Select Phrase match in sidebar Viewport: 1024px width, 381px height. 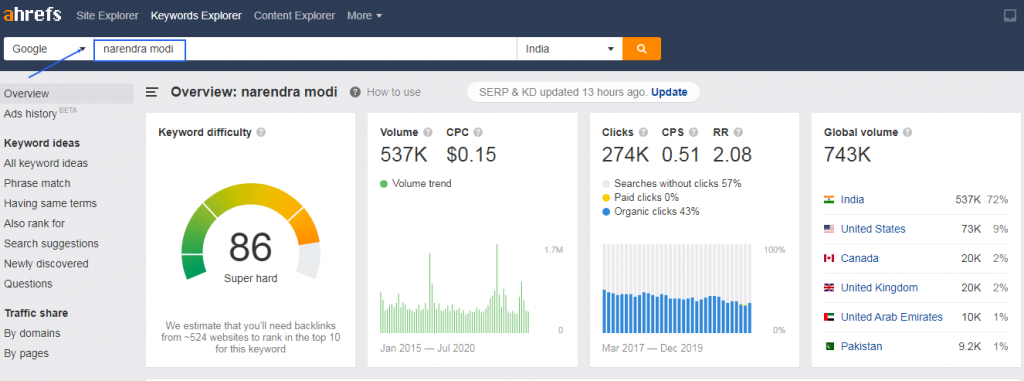click(37, 184)
